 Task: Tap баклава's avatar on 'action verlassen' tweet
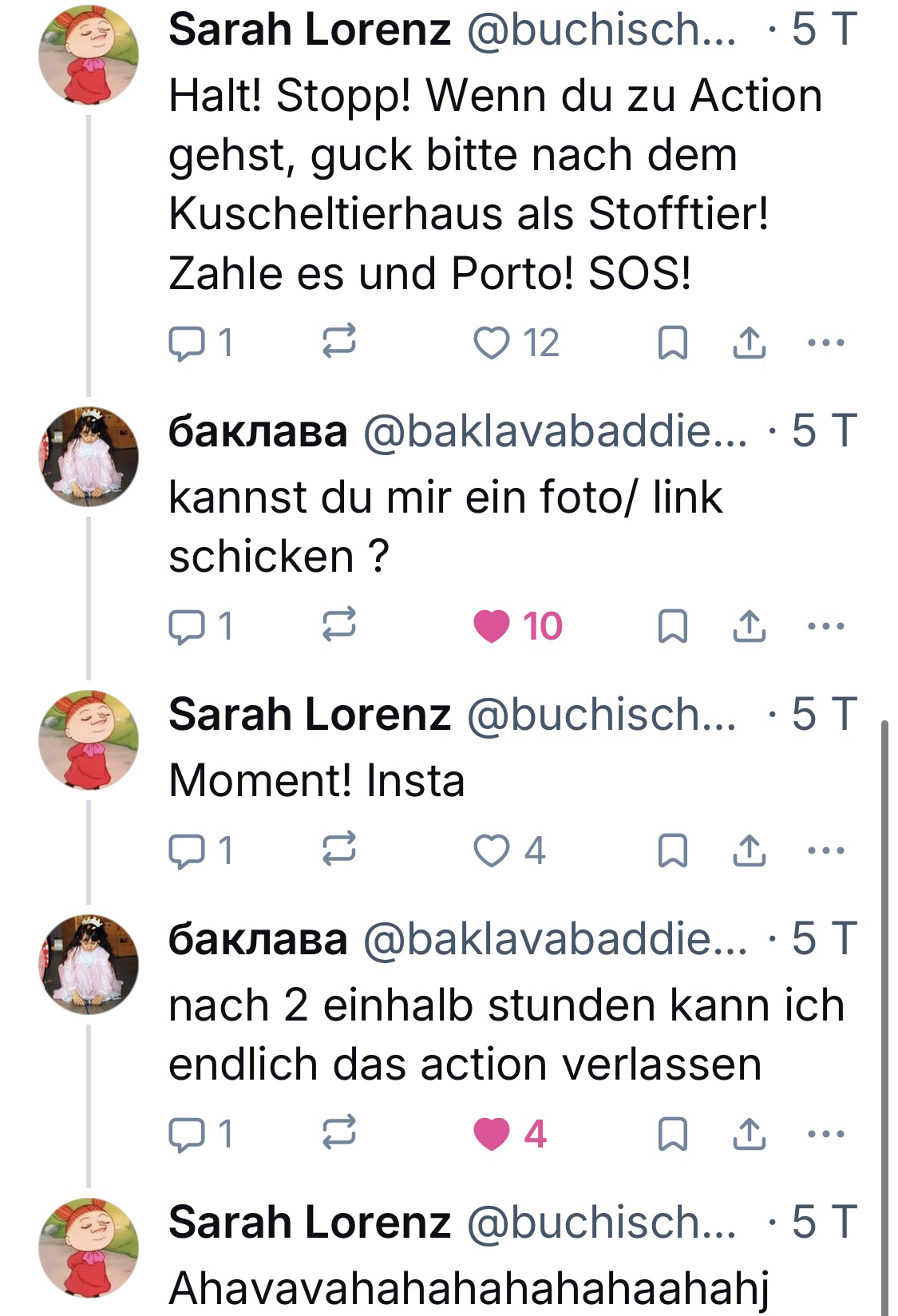click(x=89, y=964)
